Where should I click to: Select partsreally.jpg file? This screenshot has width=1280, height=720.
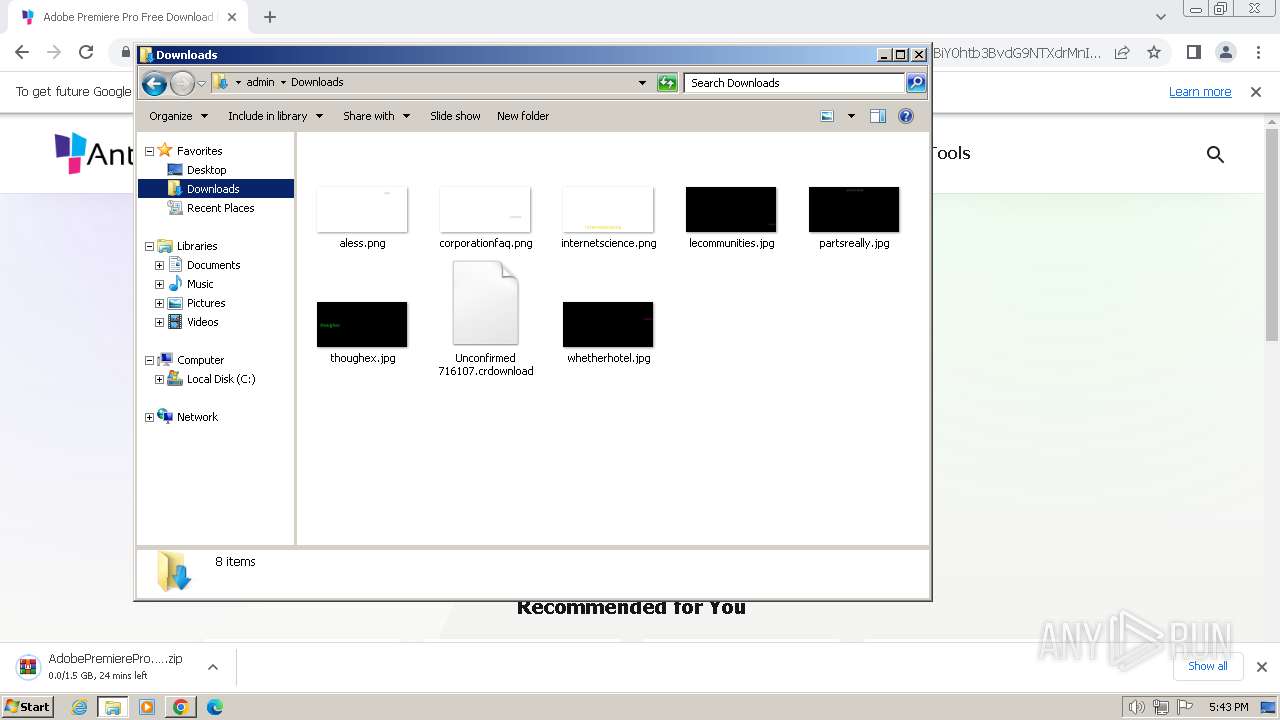click(854, 218)
